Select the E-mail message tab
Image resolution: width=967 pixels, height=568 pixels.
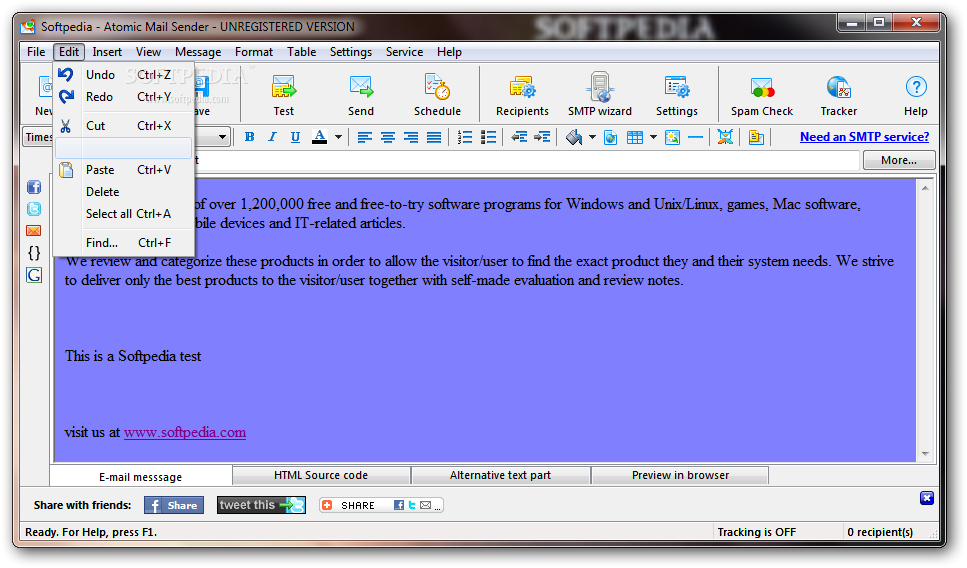tap(141, 477)
